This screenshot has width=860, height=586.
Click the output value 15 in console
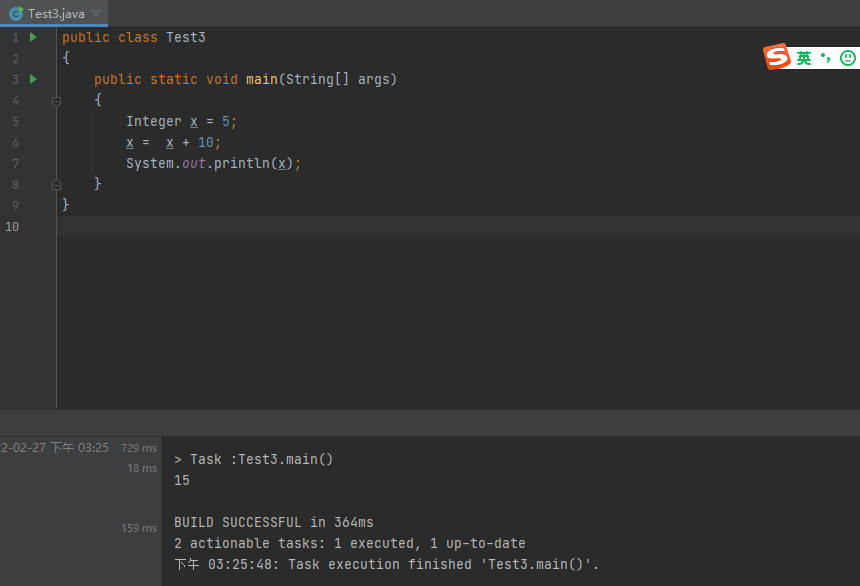[x=182, y=480]
